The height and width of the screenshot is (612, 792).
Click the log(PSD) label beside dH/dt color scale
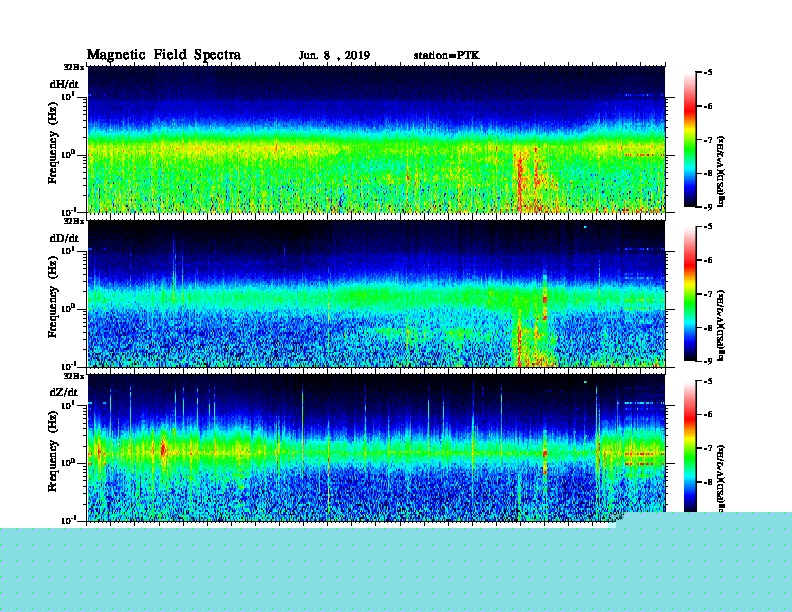point(721,171)
